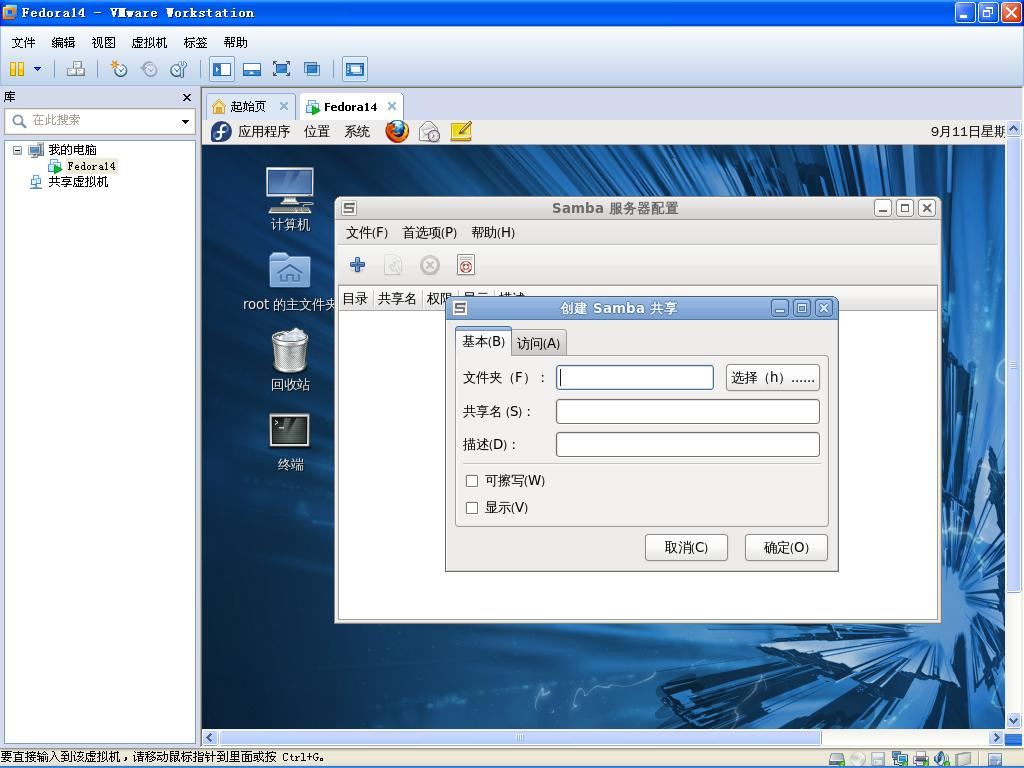The width and height of the screenshot is (1024, 768).
Task: Switch to Unity mode icon
Action: (x=312, y=69)
